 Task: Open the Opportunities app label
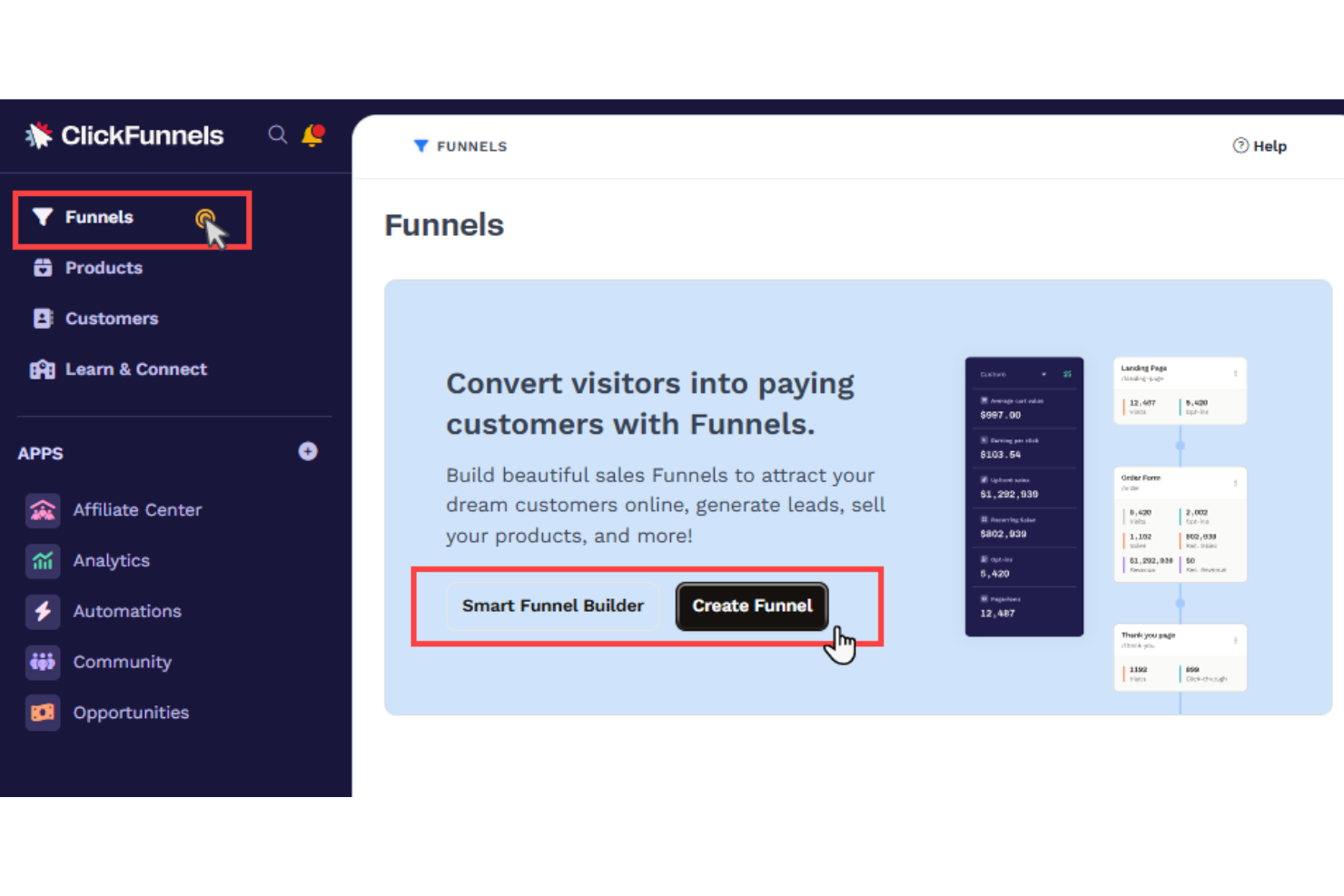(131, 714)
